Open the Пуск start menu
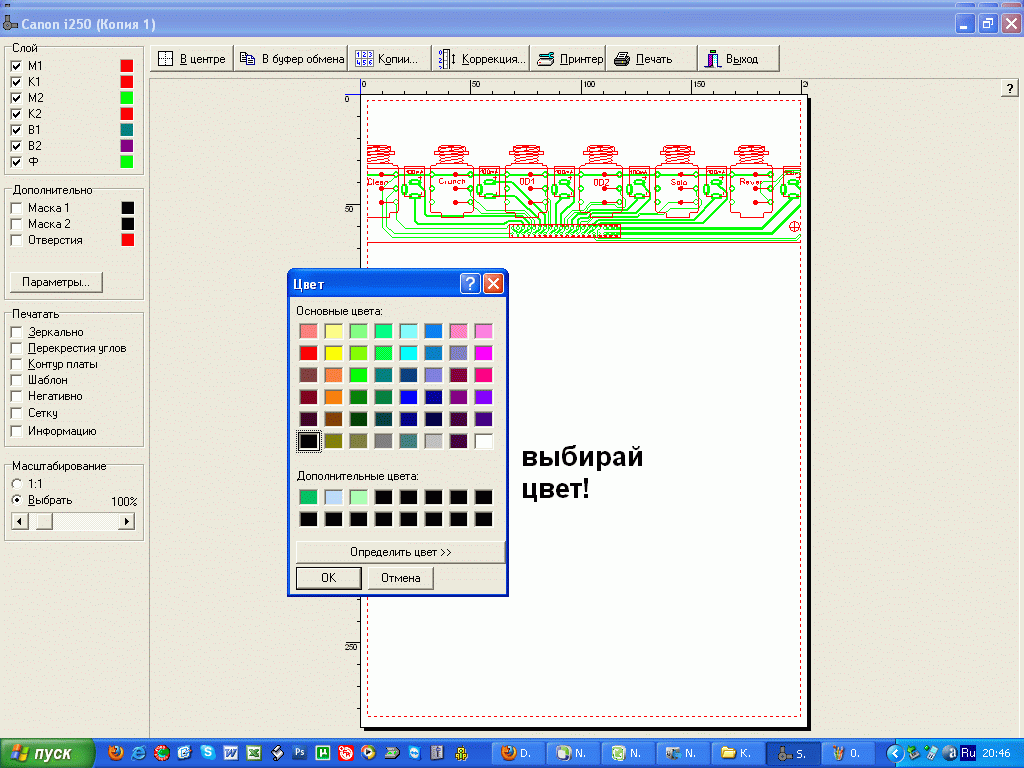The width and height of the screenshot is (1024, 768). 47,753
